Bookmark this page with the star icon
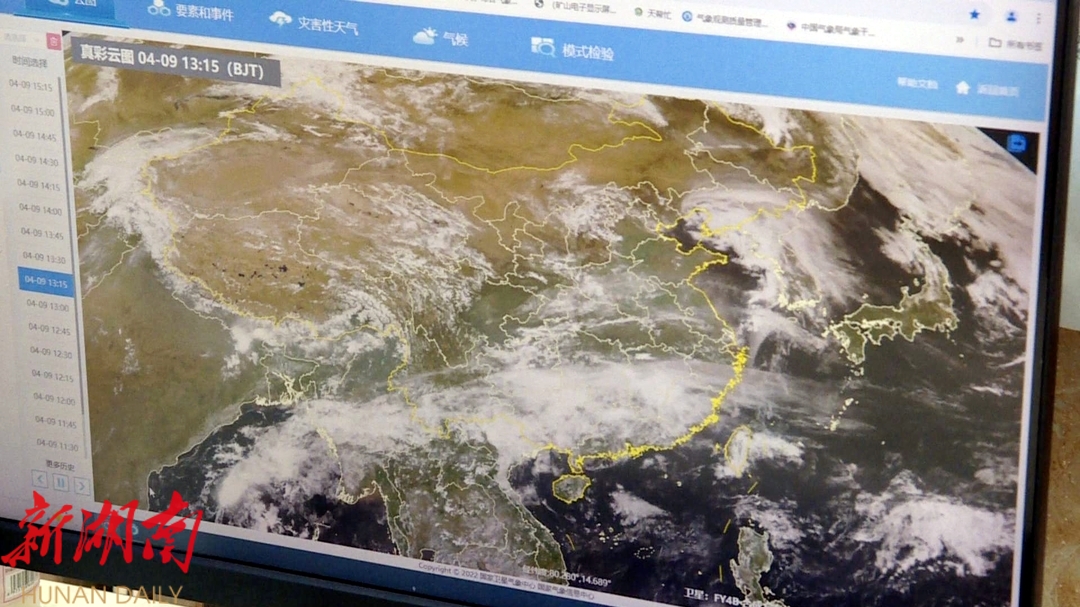Image resolution: width=1080 pixels, height=607 pixels. click(974, 15)
